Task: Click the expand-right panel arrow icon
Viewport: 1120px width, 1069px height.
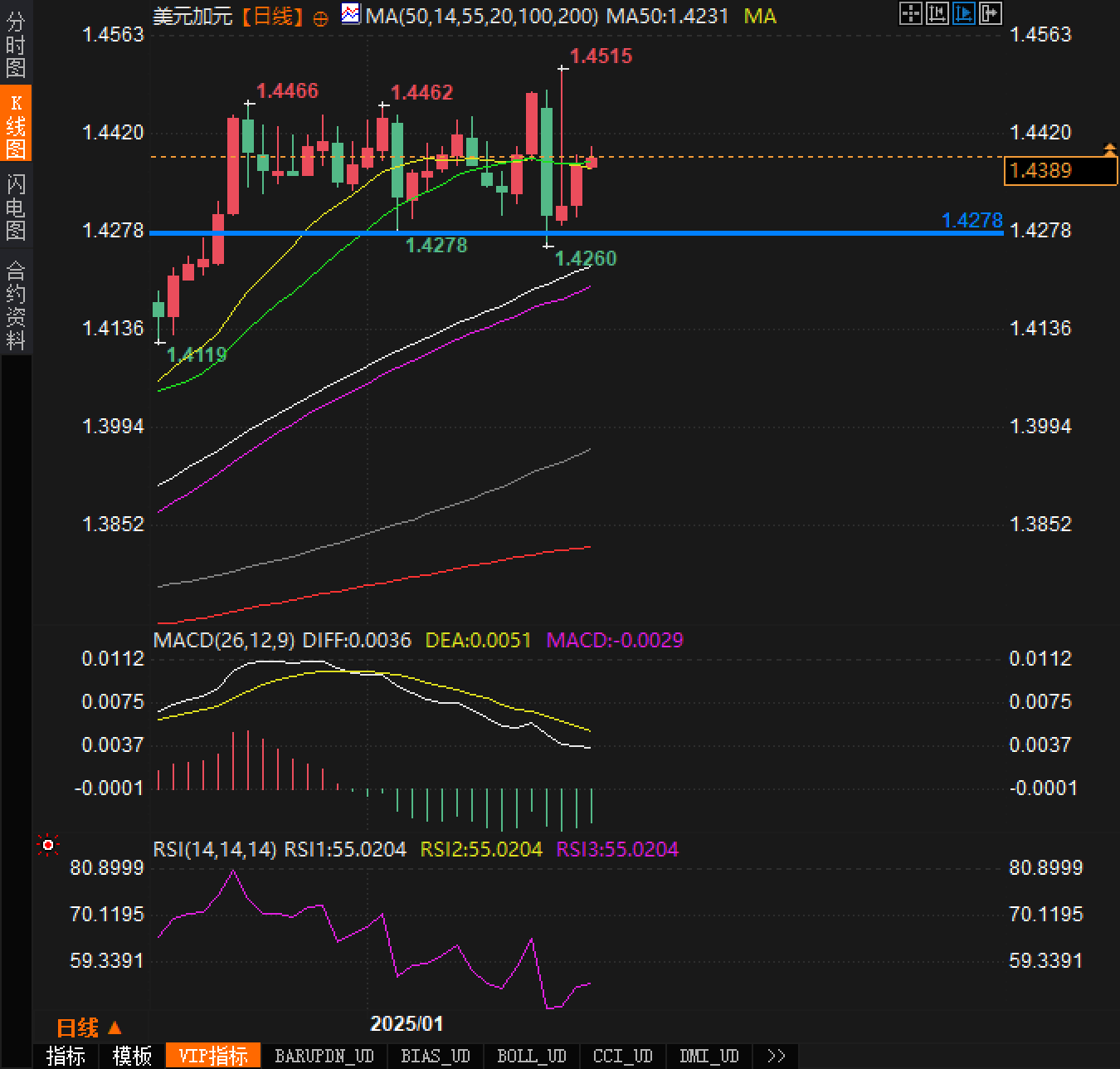Action: 991,13
